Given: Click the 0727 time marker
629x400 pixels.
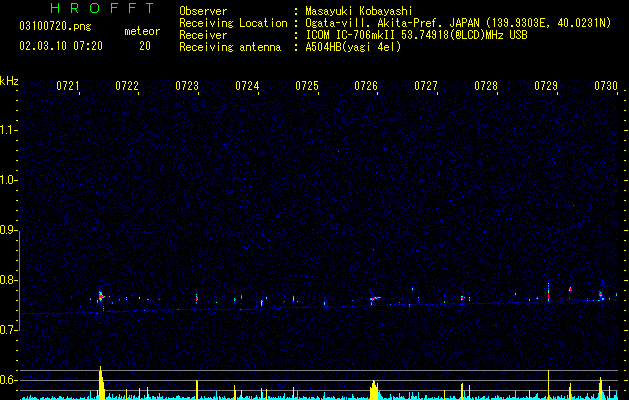Looking at the screenshot, I should coord(426,86).
